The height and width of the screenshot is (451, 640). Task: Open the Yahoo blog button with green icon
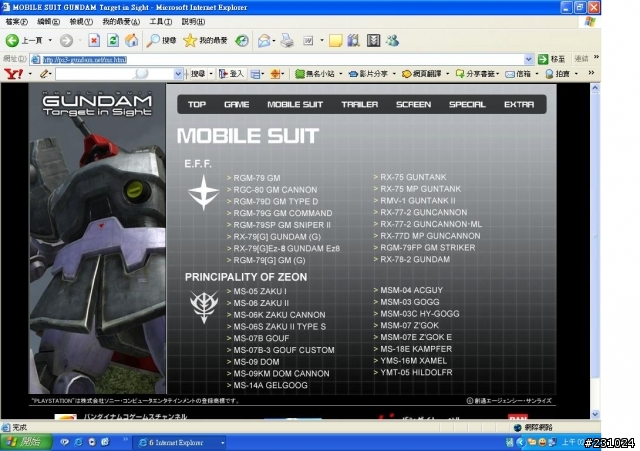[315, 74]
